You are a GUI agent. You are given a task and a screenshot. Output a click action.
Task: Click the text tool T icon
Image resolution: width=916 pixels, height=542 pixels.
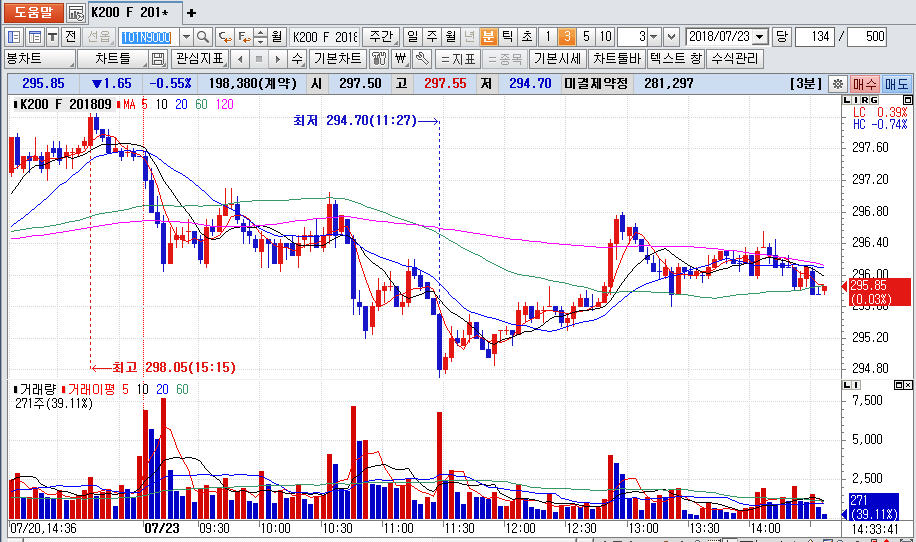(x=52, y=36)
